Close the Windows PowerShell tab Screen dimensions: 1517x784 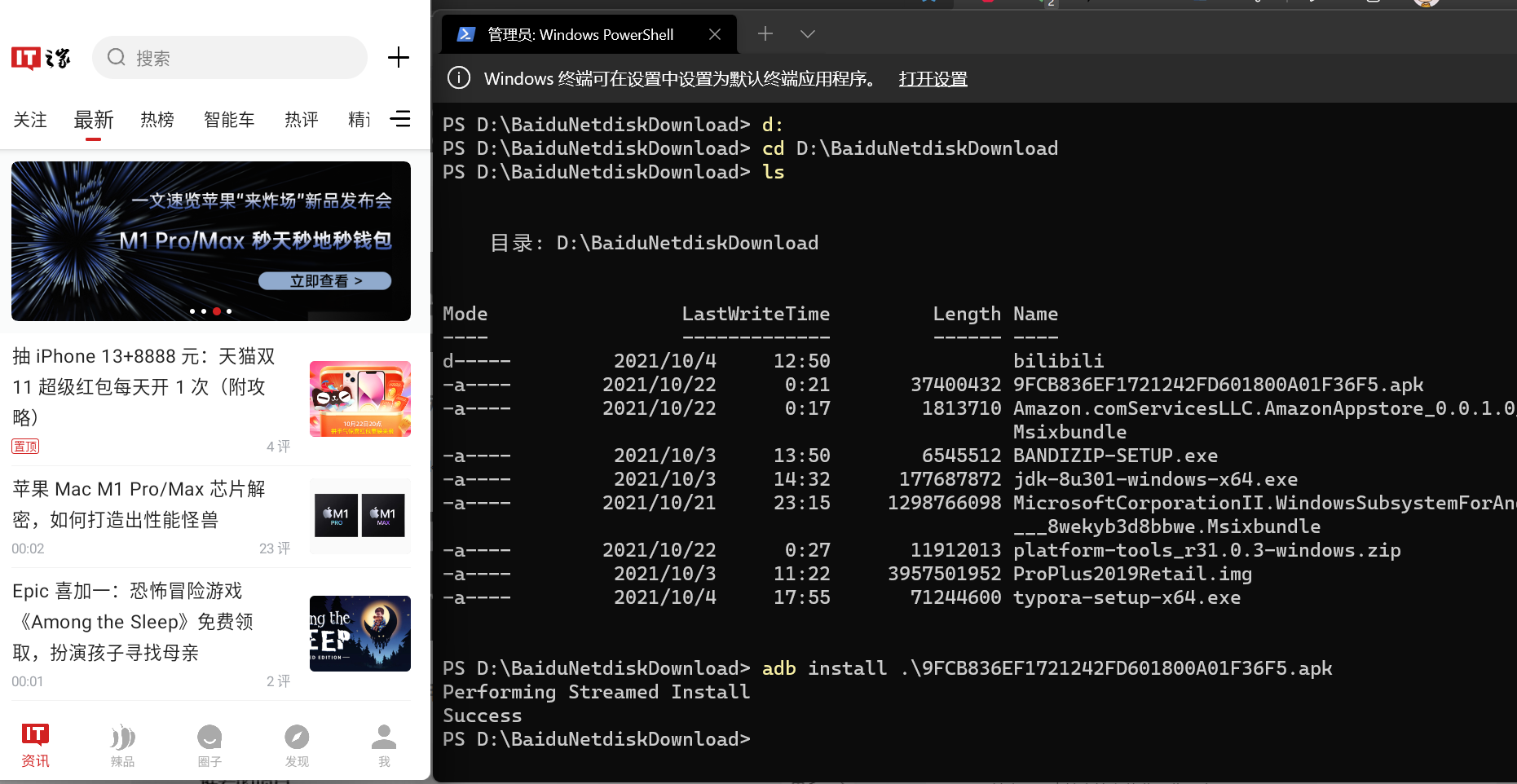pyautogui.click(x=715, y=34)
